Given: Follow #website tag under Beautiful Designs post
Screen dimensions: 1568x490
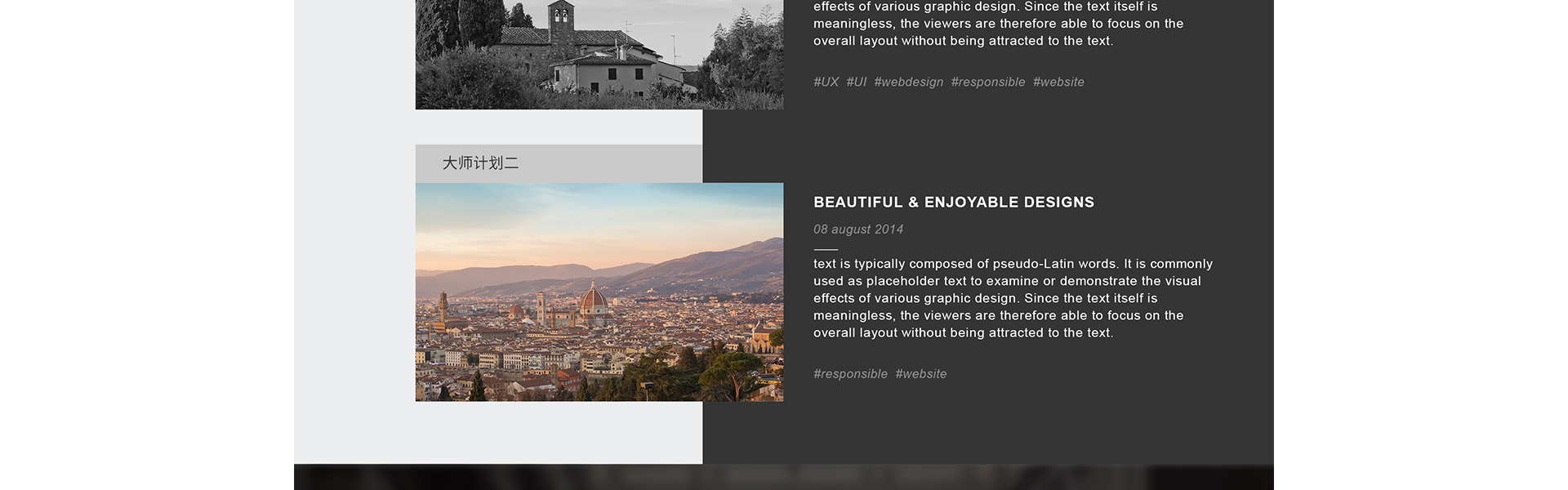Looking at the screenshot, I should click(x=921, y=374).
